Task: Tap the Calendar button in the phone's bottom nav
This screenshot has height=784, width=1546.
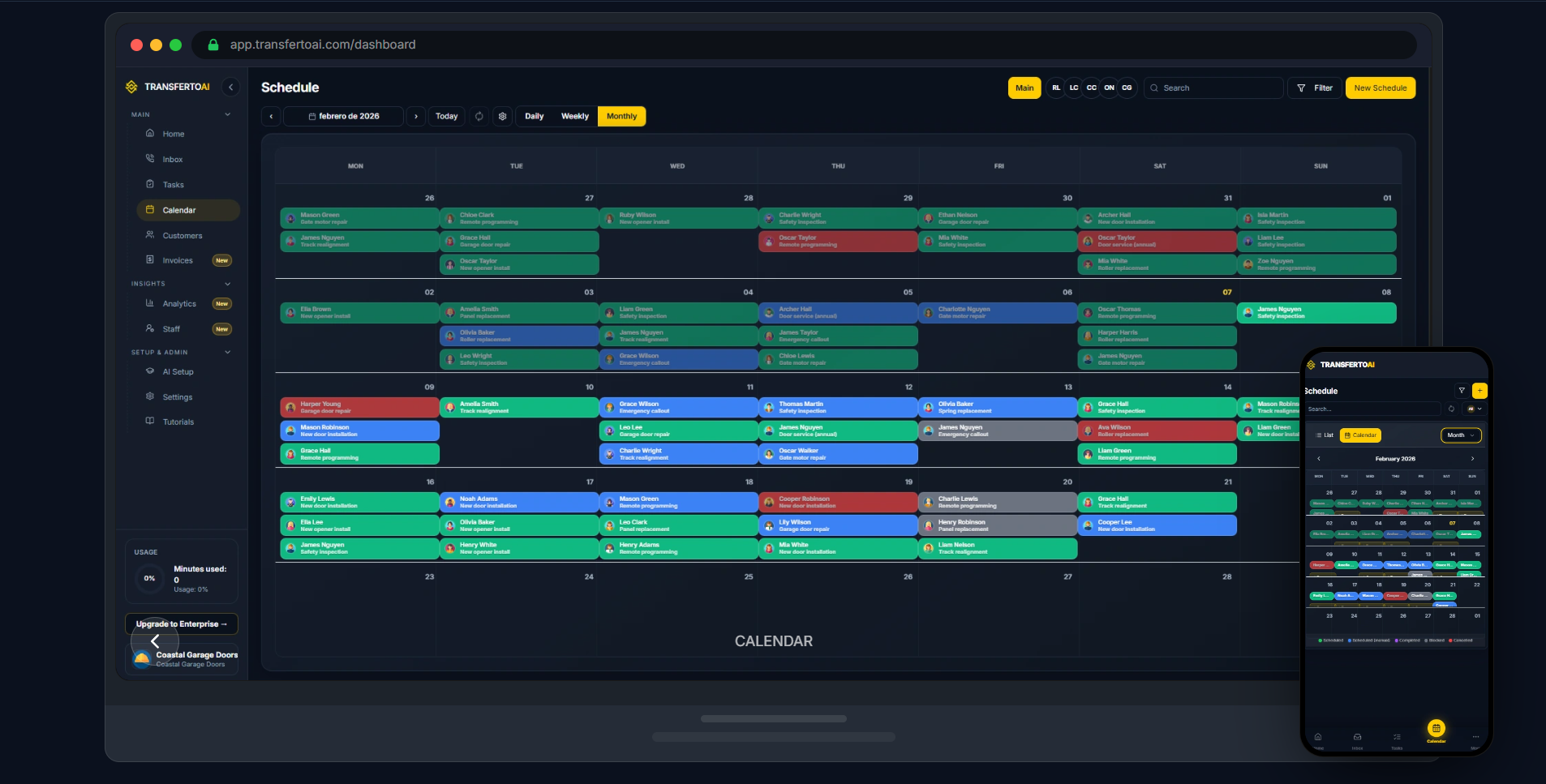Action: point(1436,730)
